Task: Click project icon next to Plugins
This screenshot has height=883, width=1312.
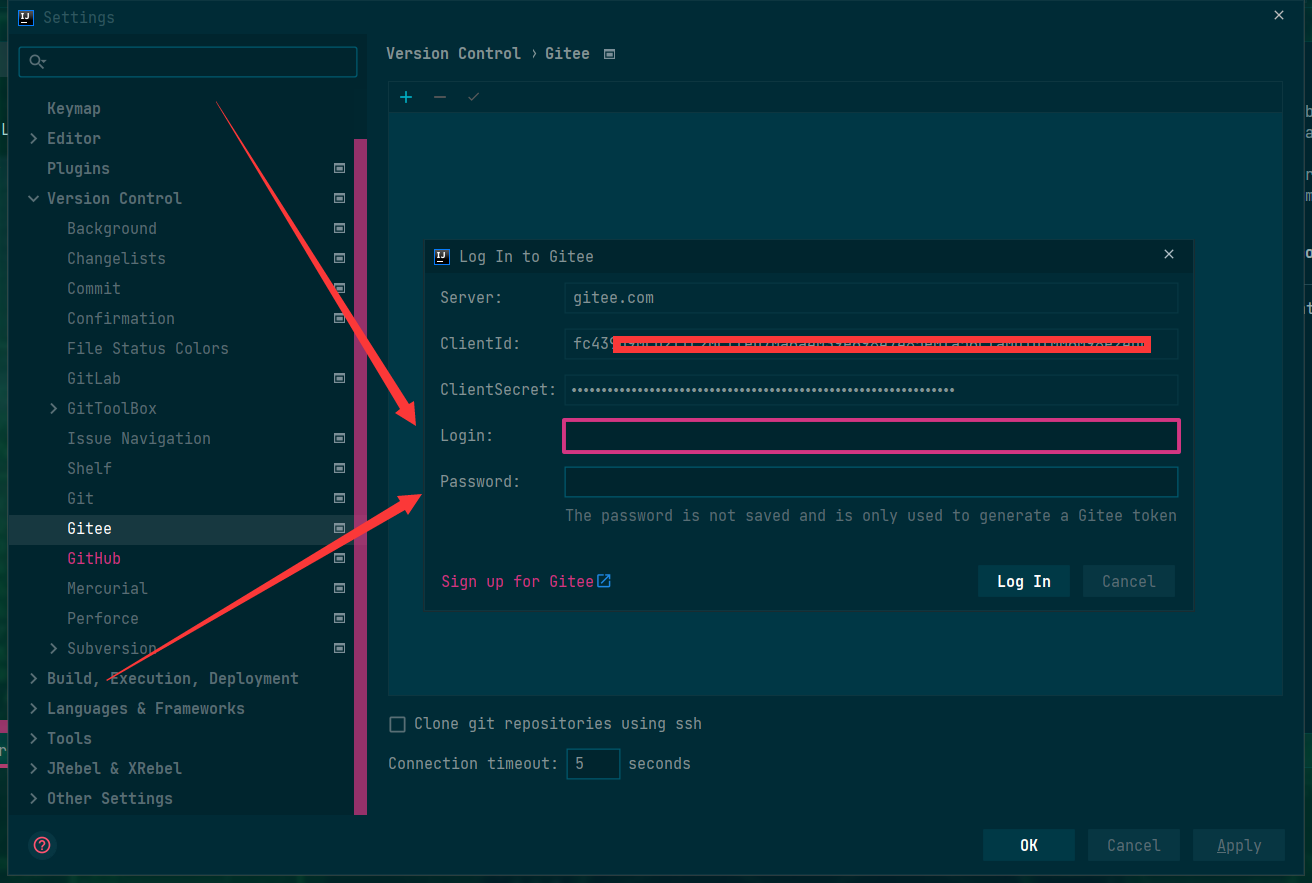Action: click(x=340, y=168)
